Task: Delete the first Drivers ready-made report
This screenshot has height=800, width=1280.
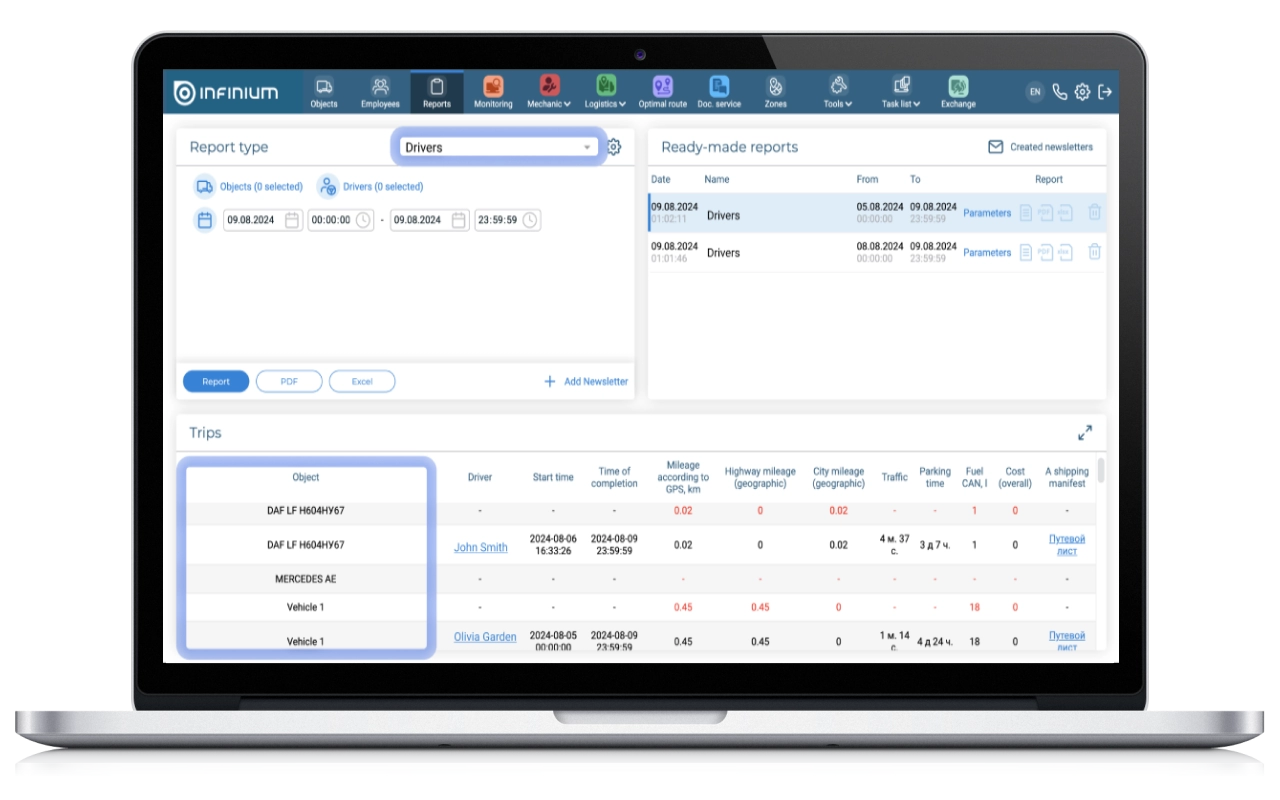Action: point(1094,213)
